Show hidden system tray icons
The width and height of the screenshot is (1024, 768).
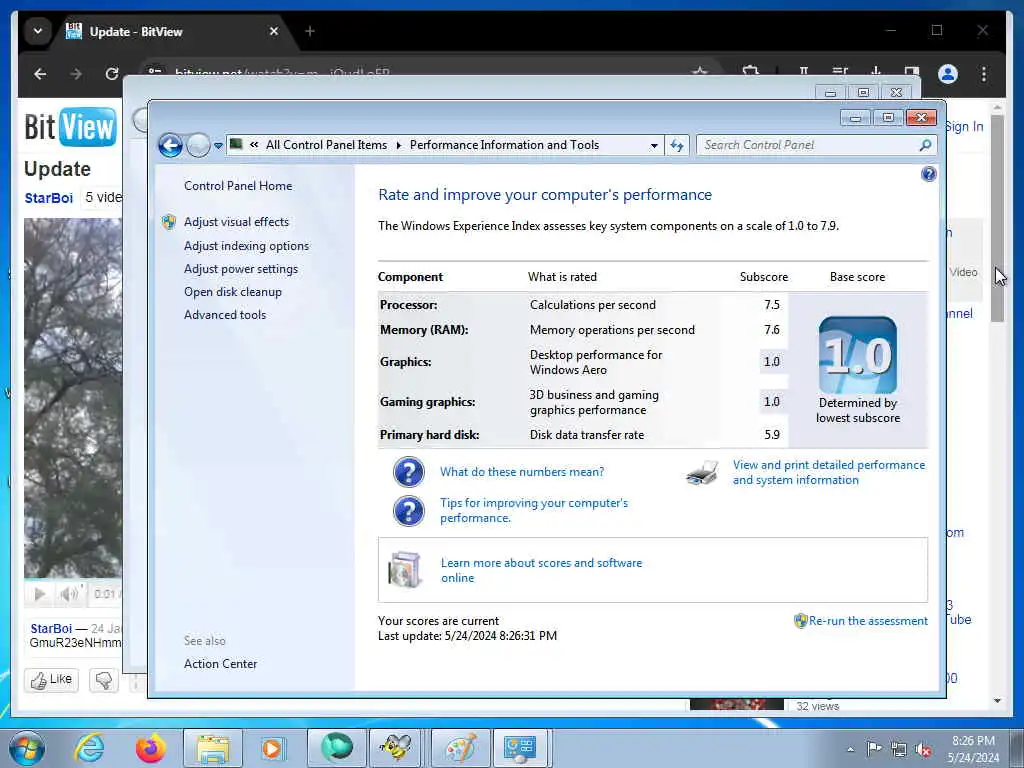pyautogui.click(x=850, y=749)
